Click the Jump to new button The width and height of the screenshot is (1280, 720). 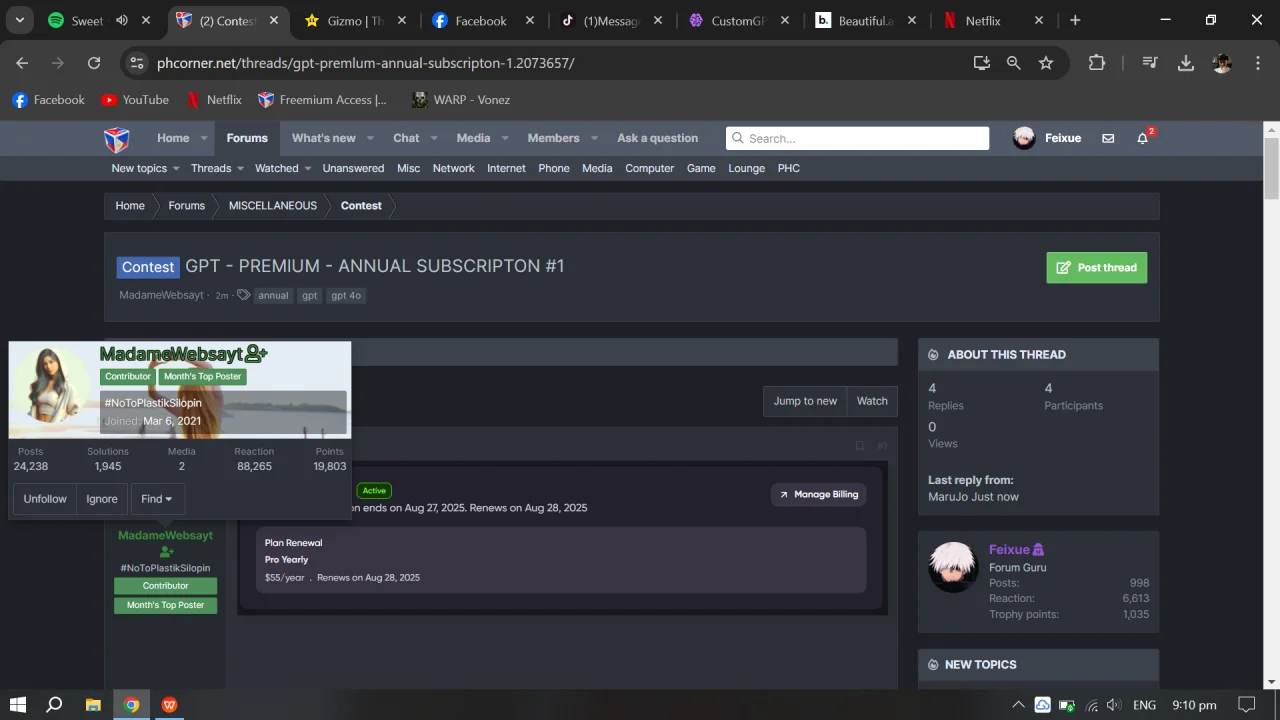tap(805, 401)
